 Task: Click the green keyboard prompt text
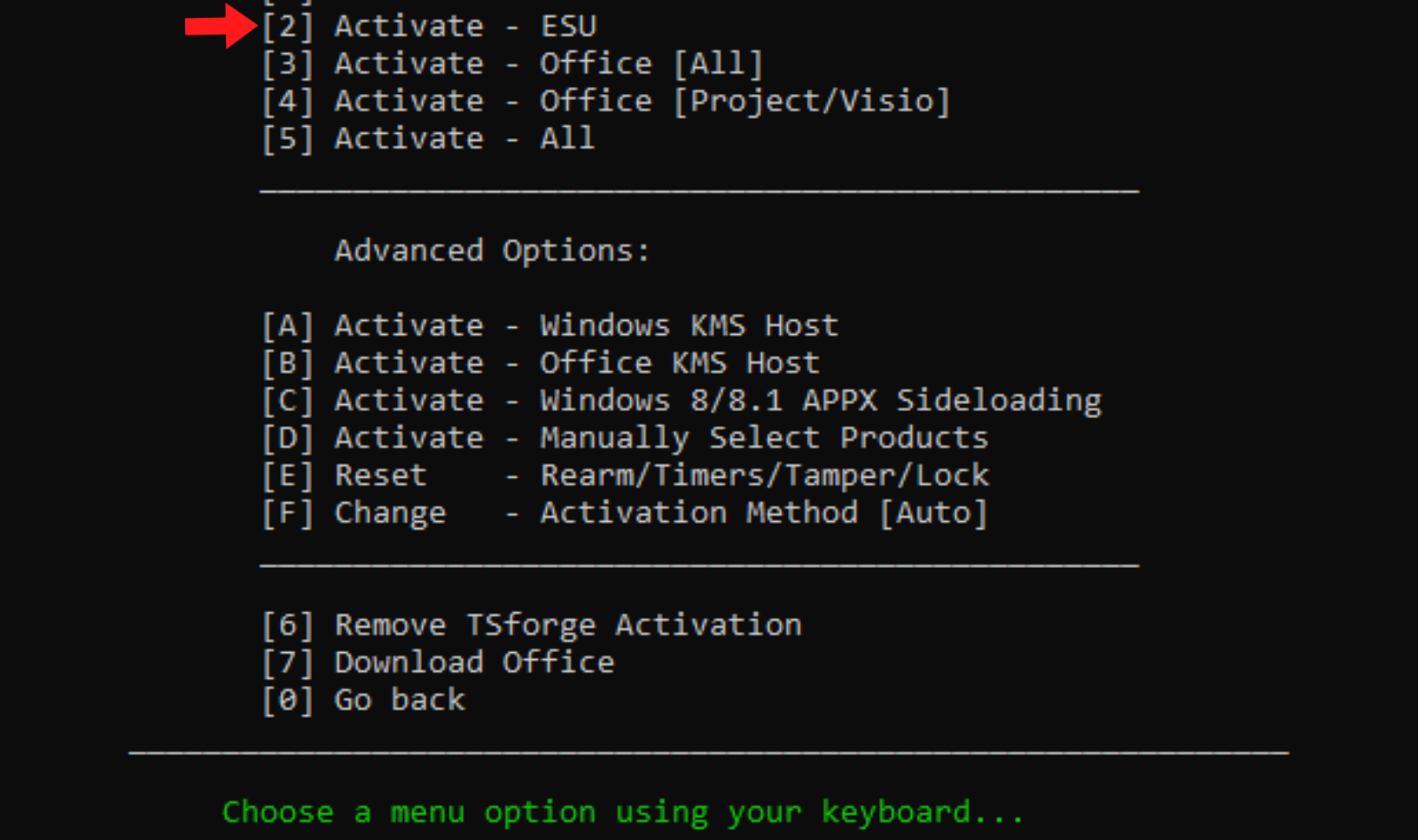pos(623,813)
